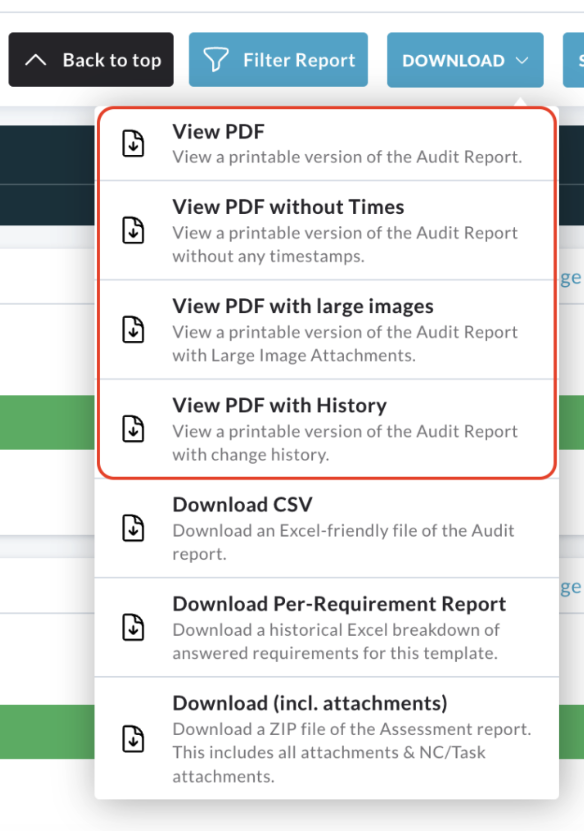
Task: Select Download (incl. attachments) entry
Action: point(327,738)
